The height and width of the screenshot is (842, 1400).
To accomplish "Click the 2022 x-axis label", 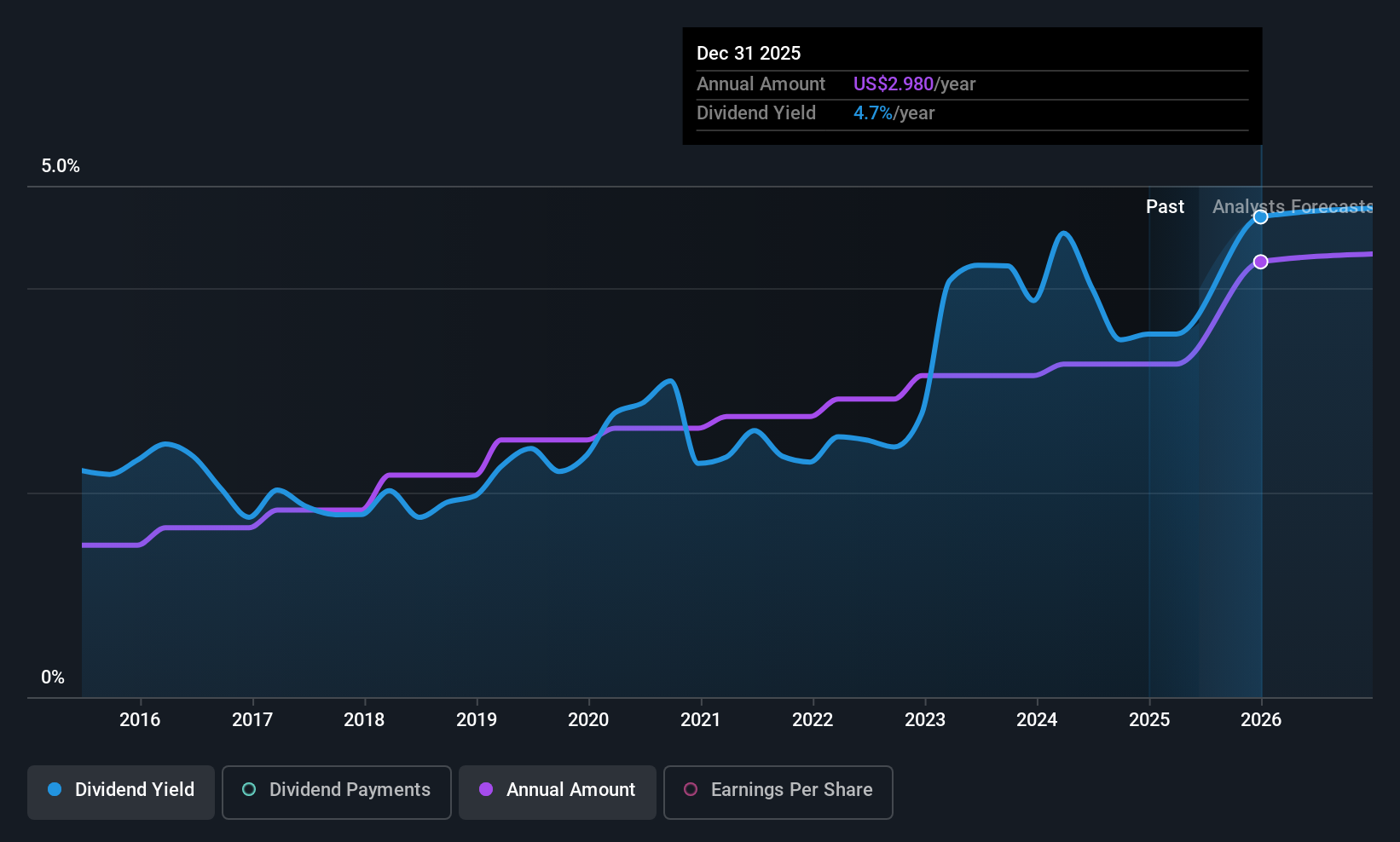I will pyautogui.click(x=813, y=720).
